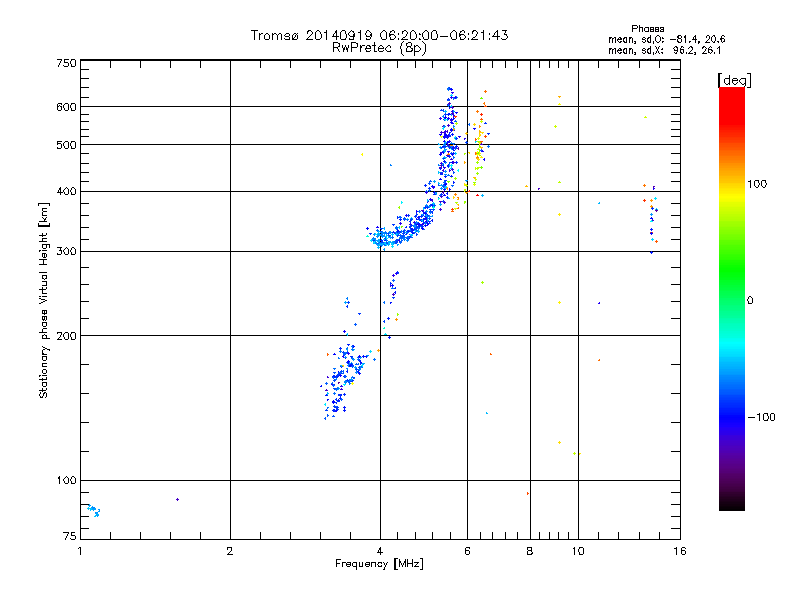Click the plot title 'Tromsø 20140919 06:20:00-06:21:43'
Image resolution: width=800 pixels, height=600 pixels.
[379, 35]
